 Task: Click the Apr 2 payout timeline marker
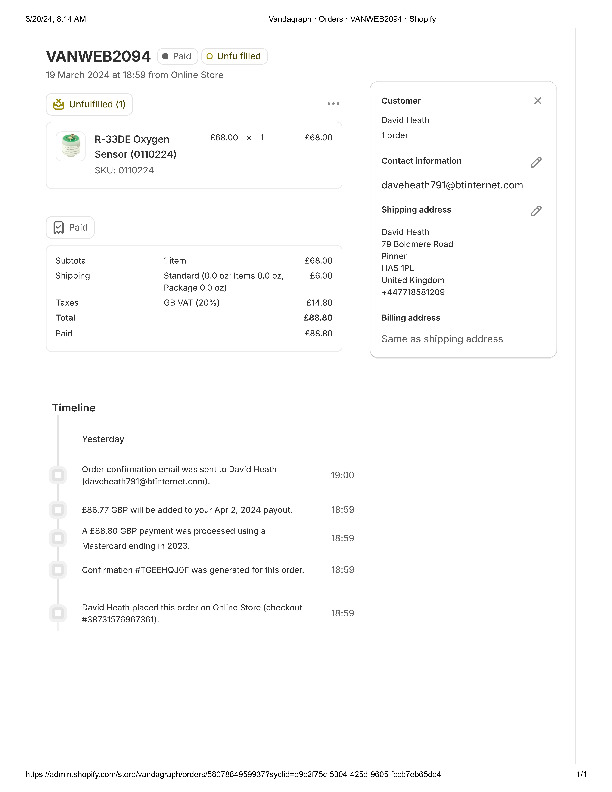58,510
